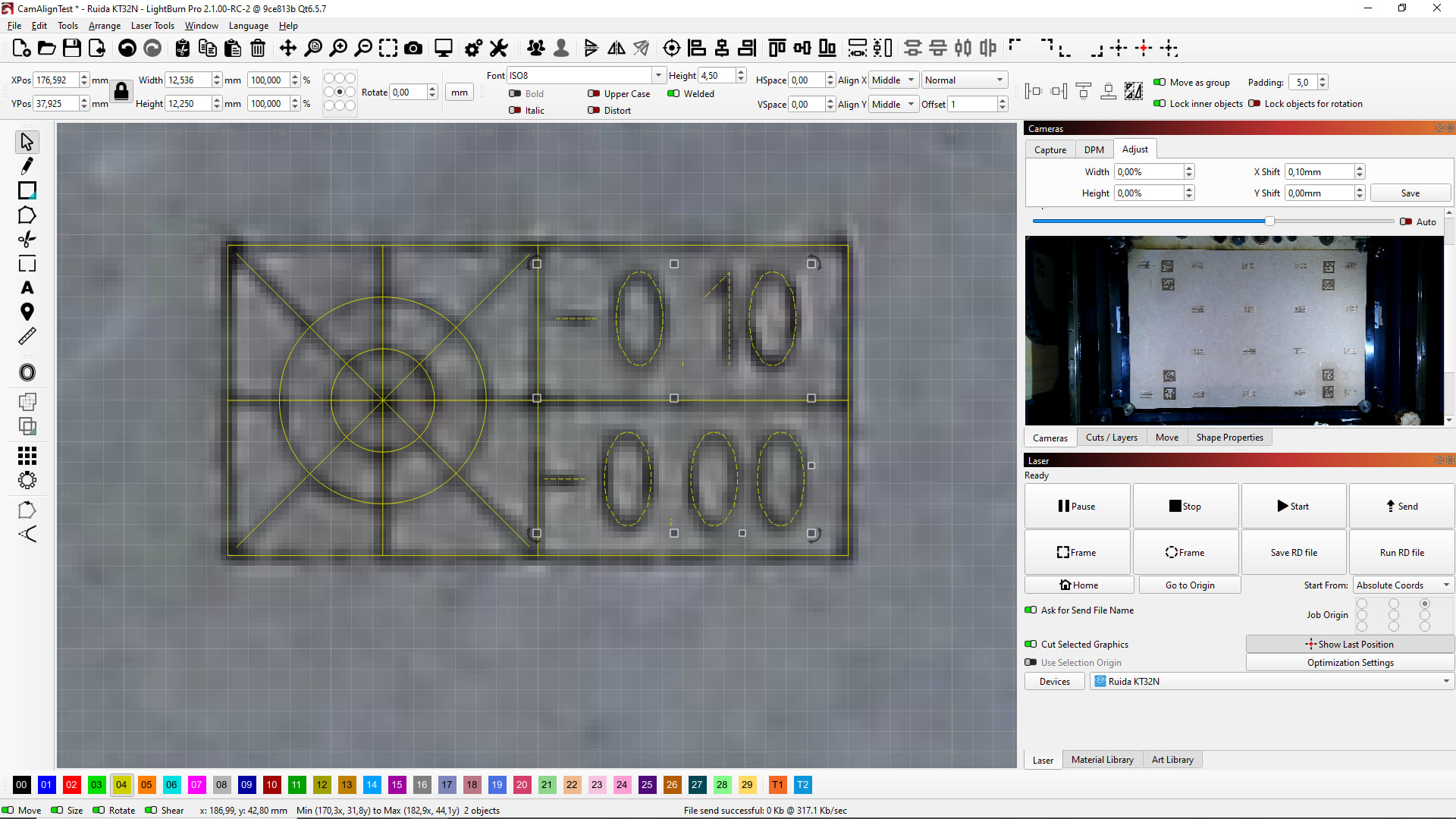Select red layer 02 color swatch
The height and width of the screenshot is (819, 1456).
(71, 785)
